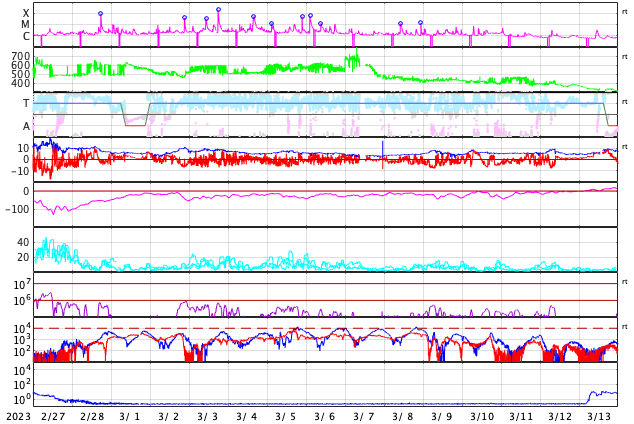Click the 3/ 1 date label
The width and height of the screenshot is (634, 424).
[130, 417]
